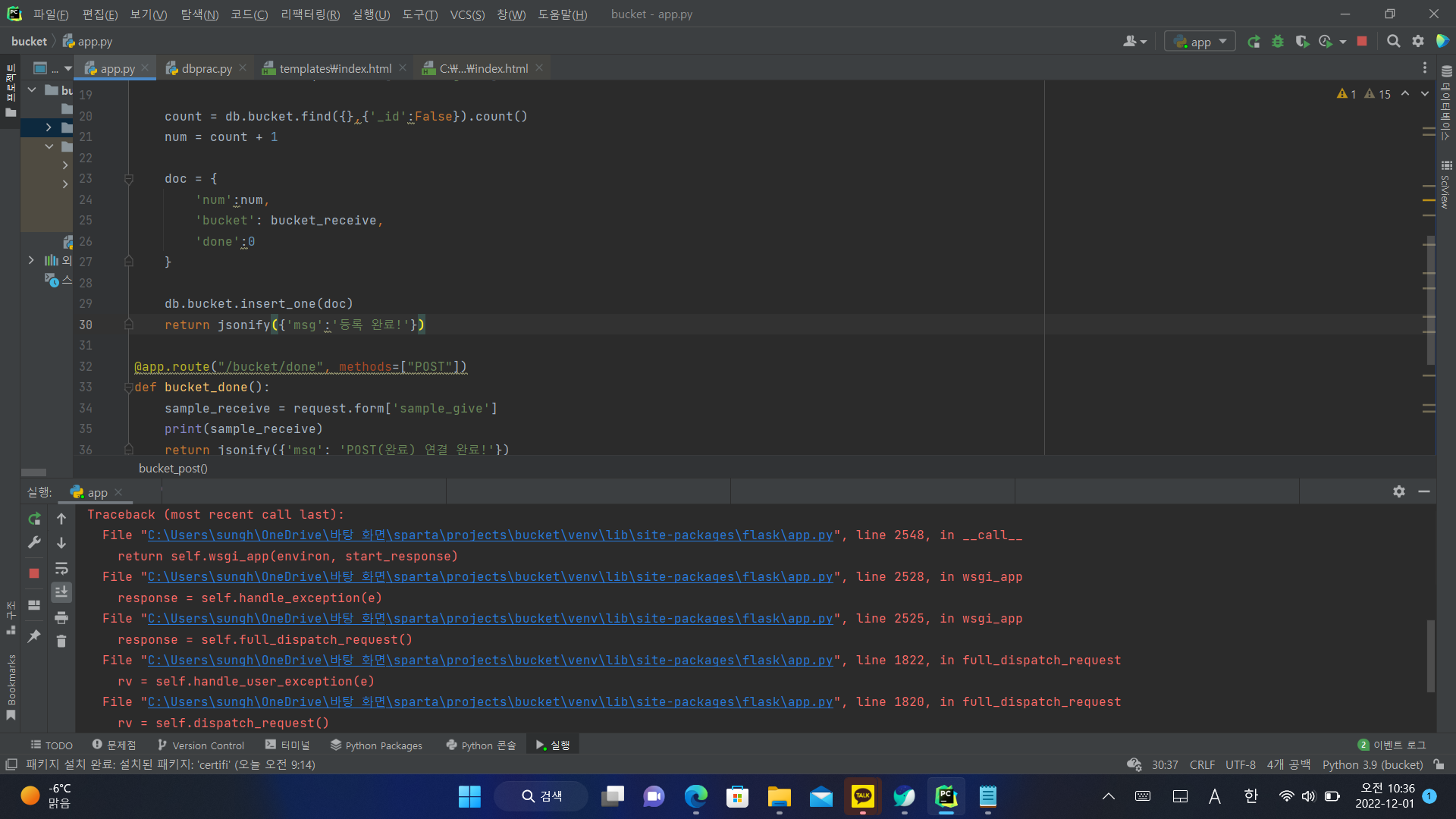Open the SciView tool window
The width and height of the screenshot is (1456, 819).
[1446, 184]
